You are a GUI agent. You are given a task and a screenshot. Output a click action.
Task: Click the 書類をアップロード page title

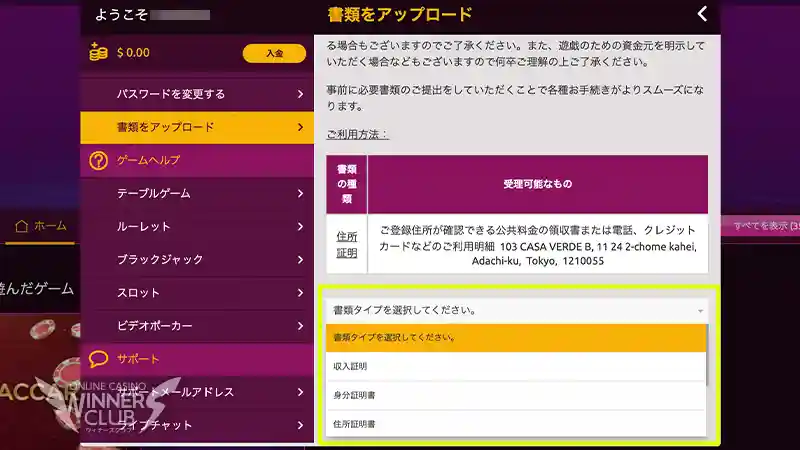coord(400,14)
